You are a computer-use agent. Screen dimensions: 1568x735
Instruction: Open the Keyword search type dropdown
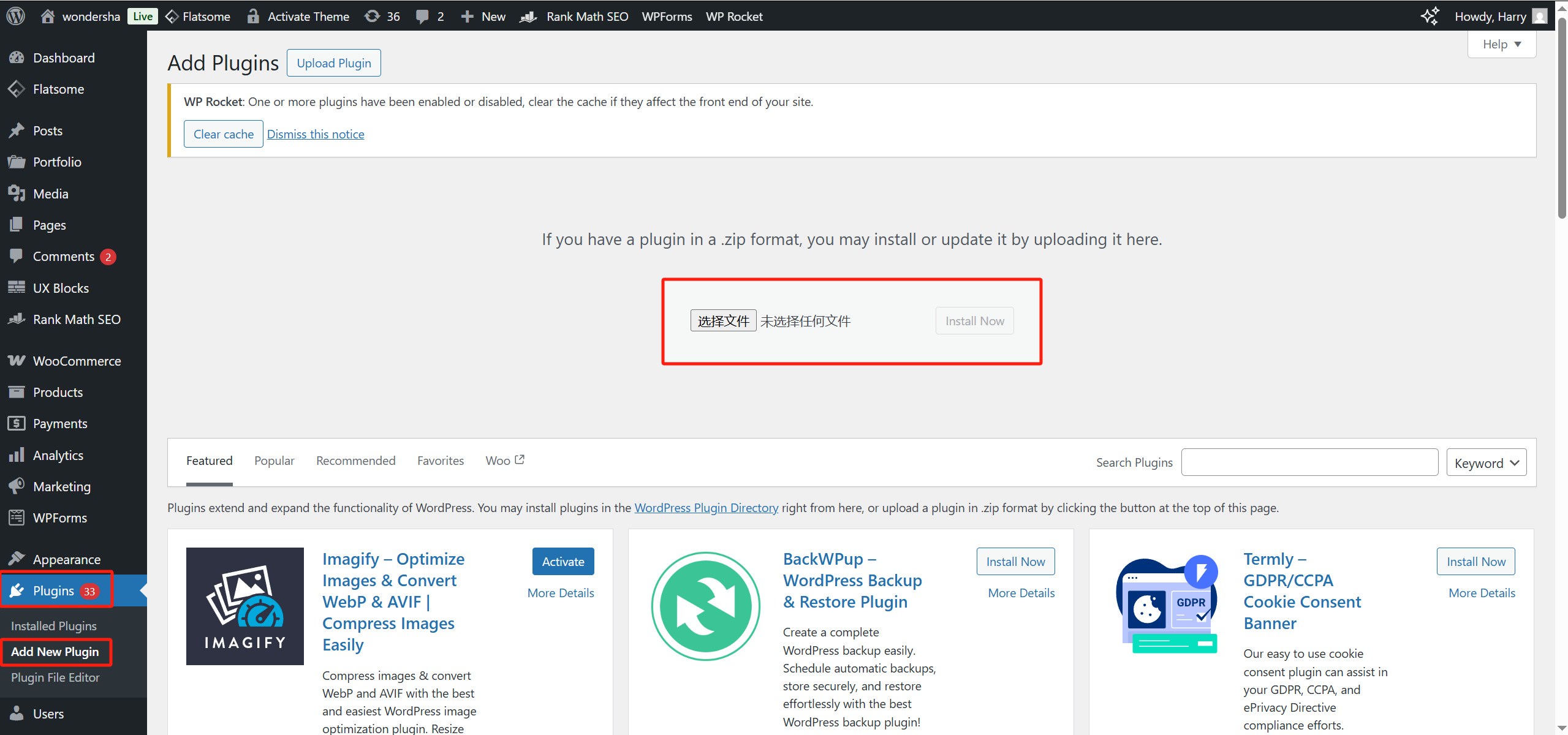click(x=1486, y=463)
